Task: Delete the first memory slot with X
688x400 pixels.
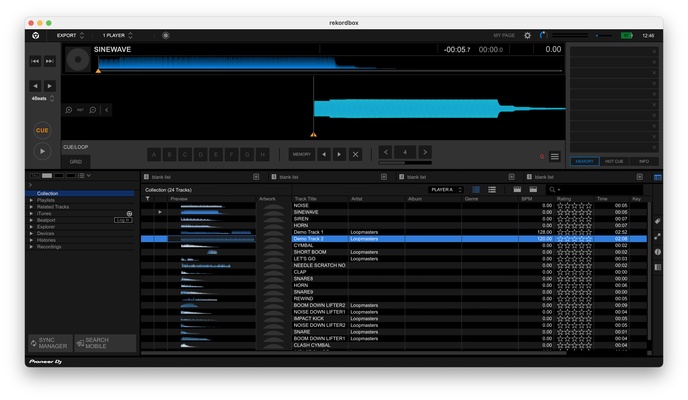Action: click(x=654, y=52)
